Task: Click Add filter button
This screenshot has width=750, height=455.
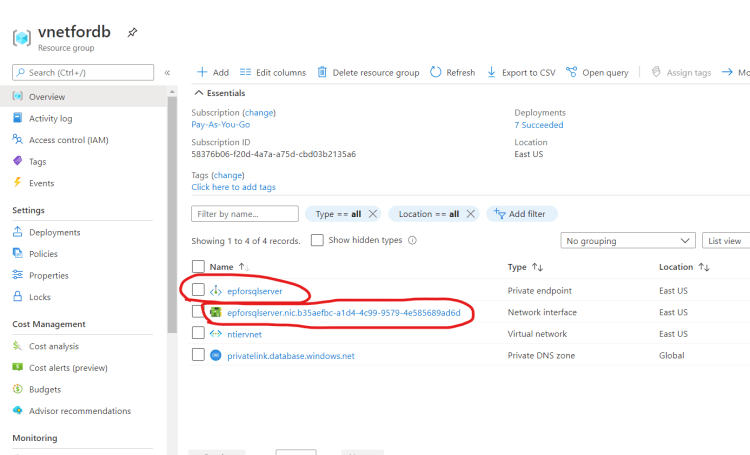Action: pyautogui.click(x=522, y=214)
